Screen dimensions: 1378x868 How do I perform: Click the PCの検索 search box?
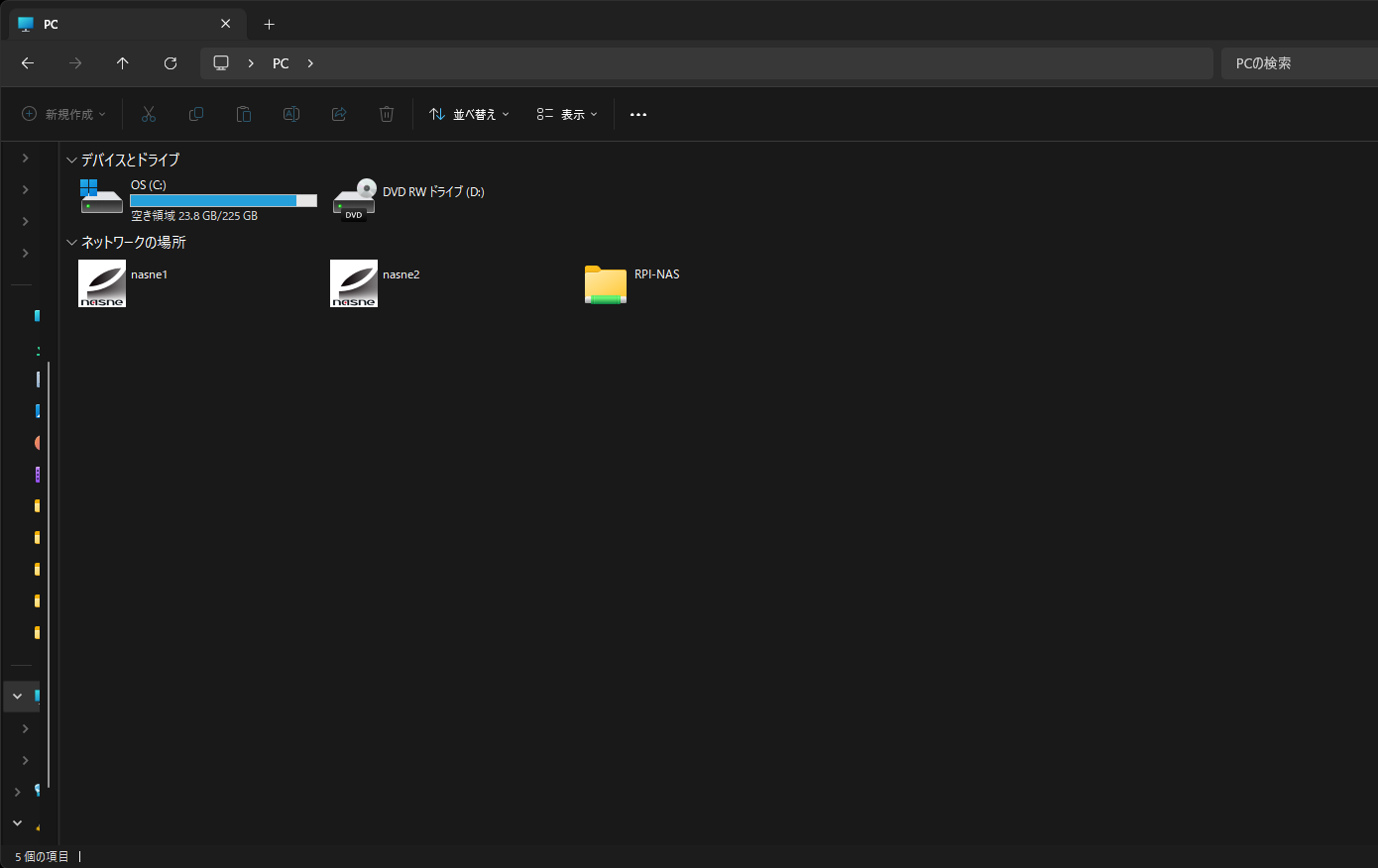coord(1299,63)
